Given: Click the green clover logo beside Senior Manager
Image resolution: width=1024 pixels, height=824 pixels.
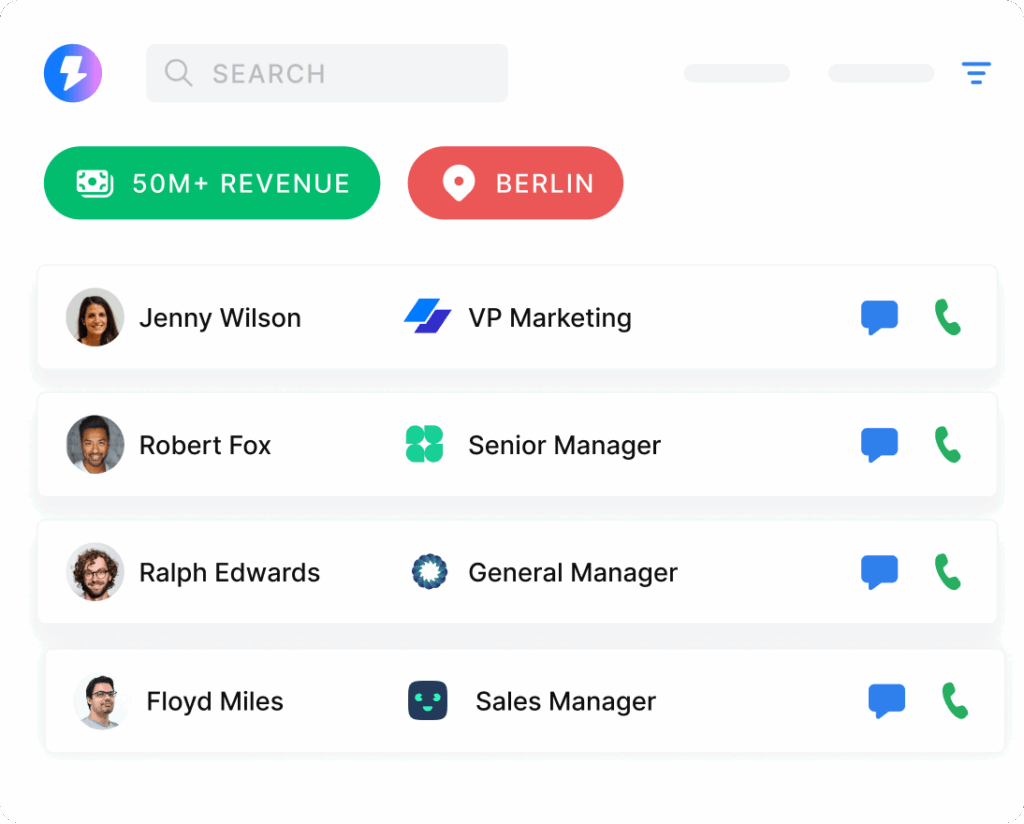Looking at the screenshot, I should click(424, 444).
